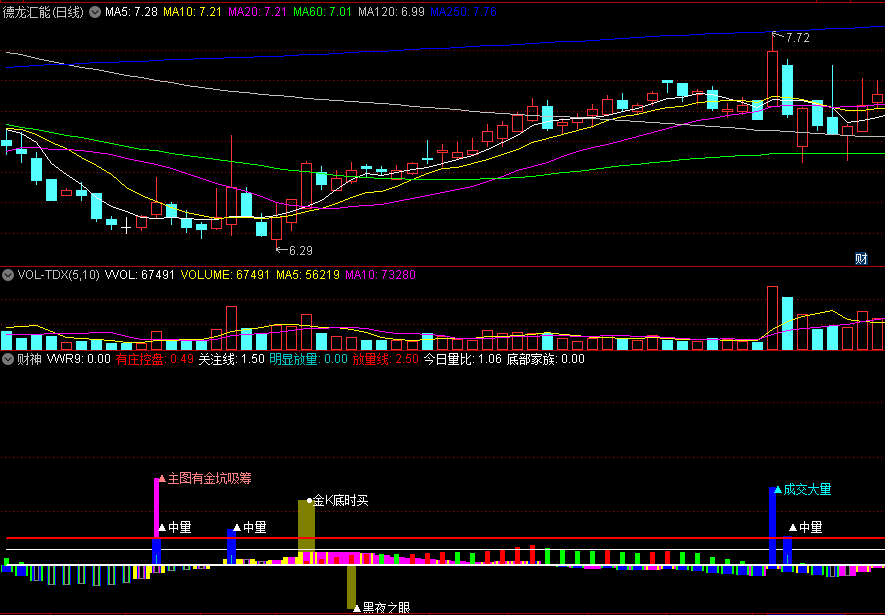Viewport: 885px width, 615px height.
Task: Click the 底部家族: 0.00 label
Action: point(545,359)
